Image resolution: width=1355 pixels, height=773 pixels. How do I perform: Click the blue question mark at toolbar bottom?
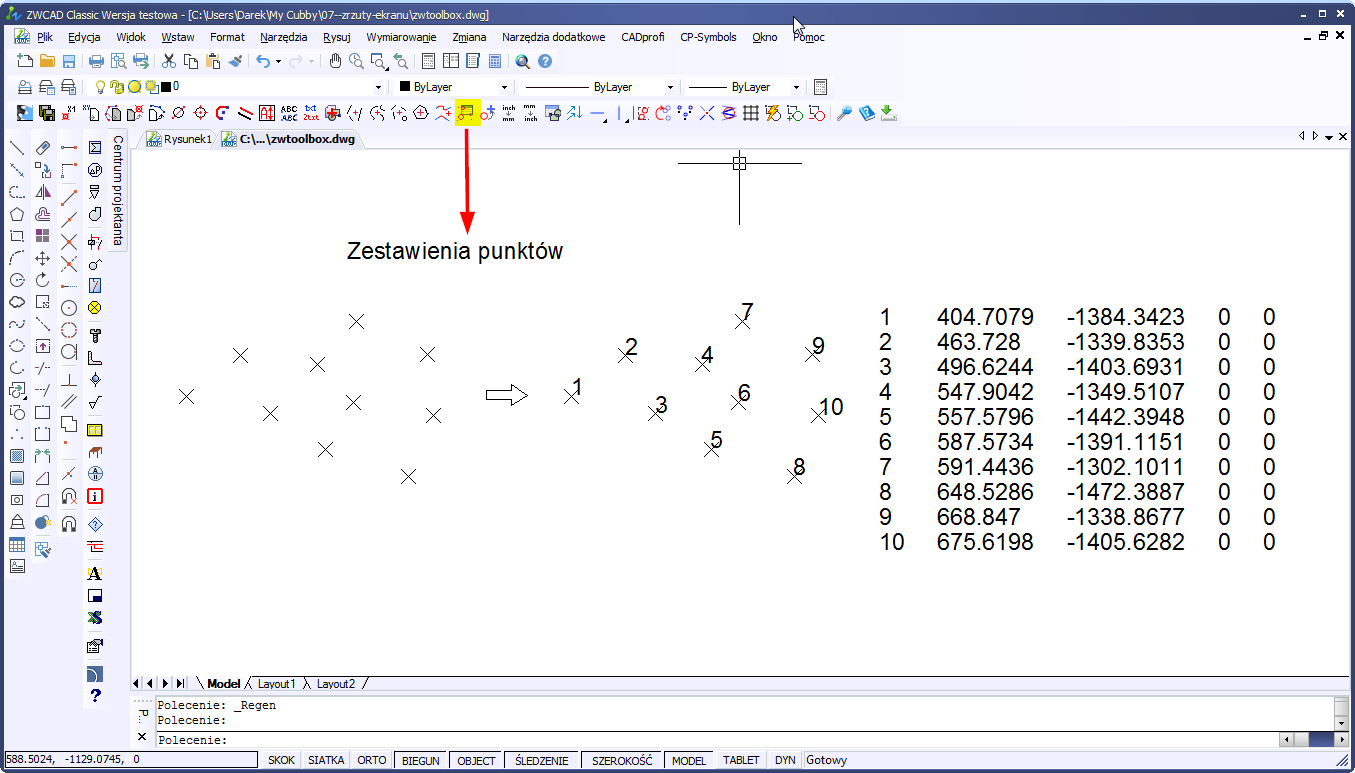[x=95, y=695]
